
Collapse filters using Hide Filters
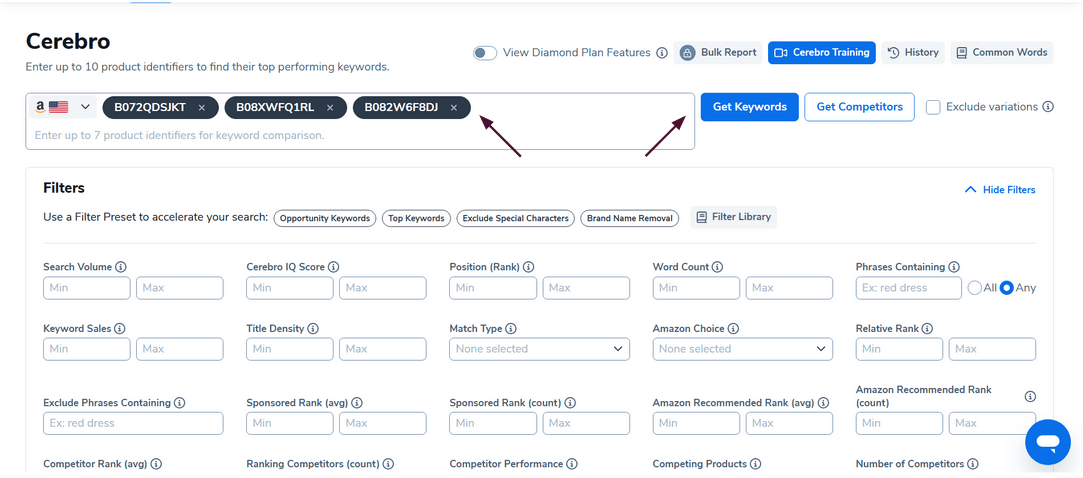(x=999, y=190)
